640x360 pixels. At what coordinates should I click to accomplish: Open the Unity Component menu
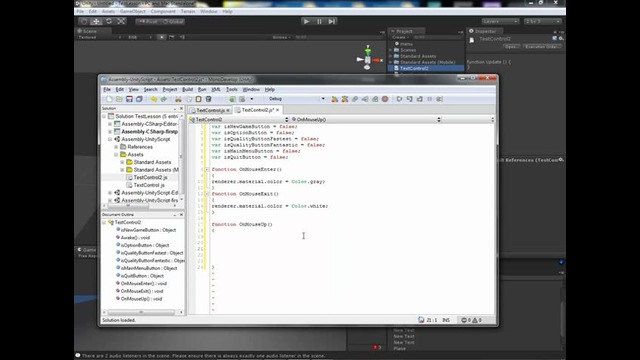(163, 11)
